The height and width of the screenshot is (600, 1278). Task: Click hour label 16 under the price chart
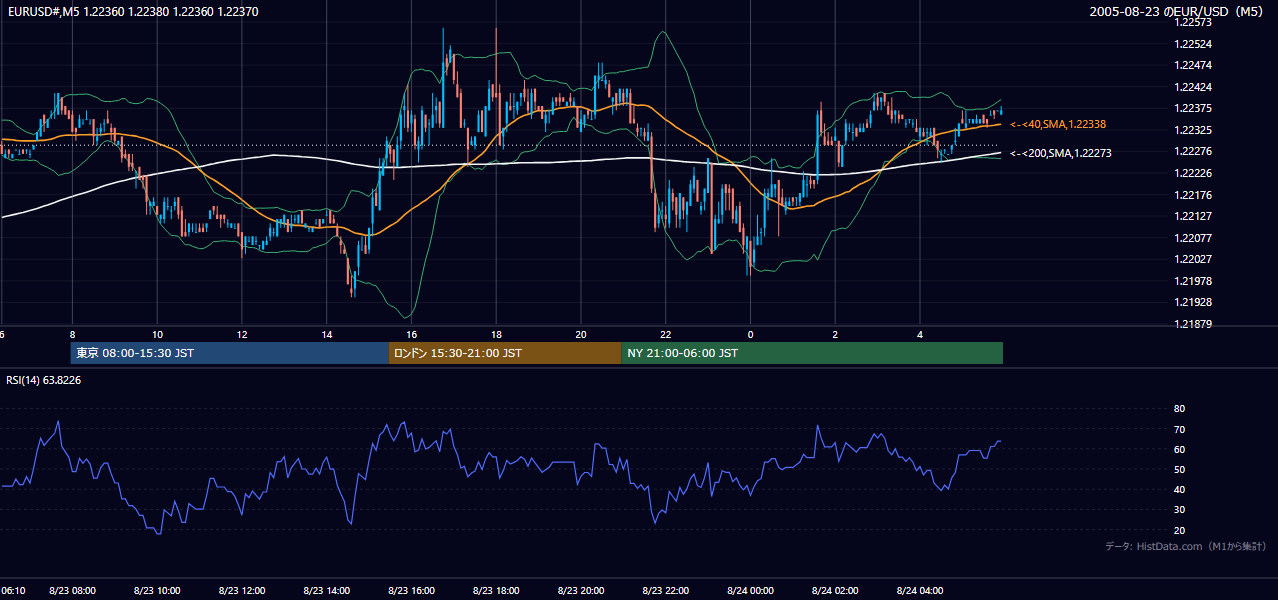[x=411, y=333]
